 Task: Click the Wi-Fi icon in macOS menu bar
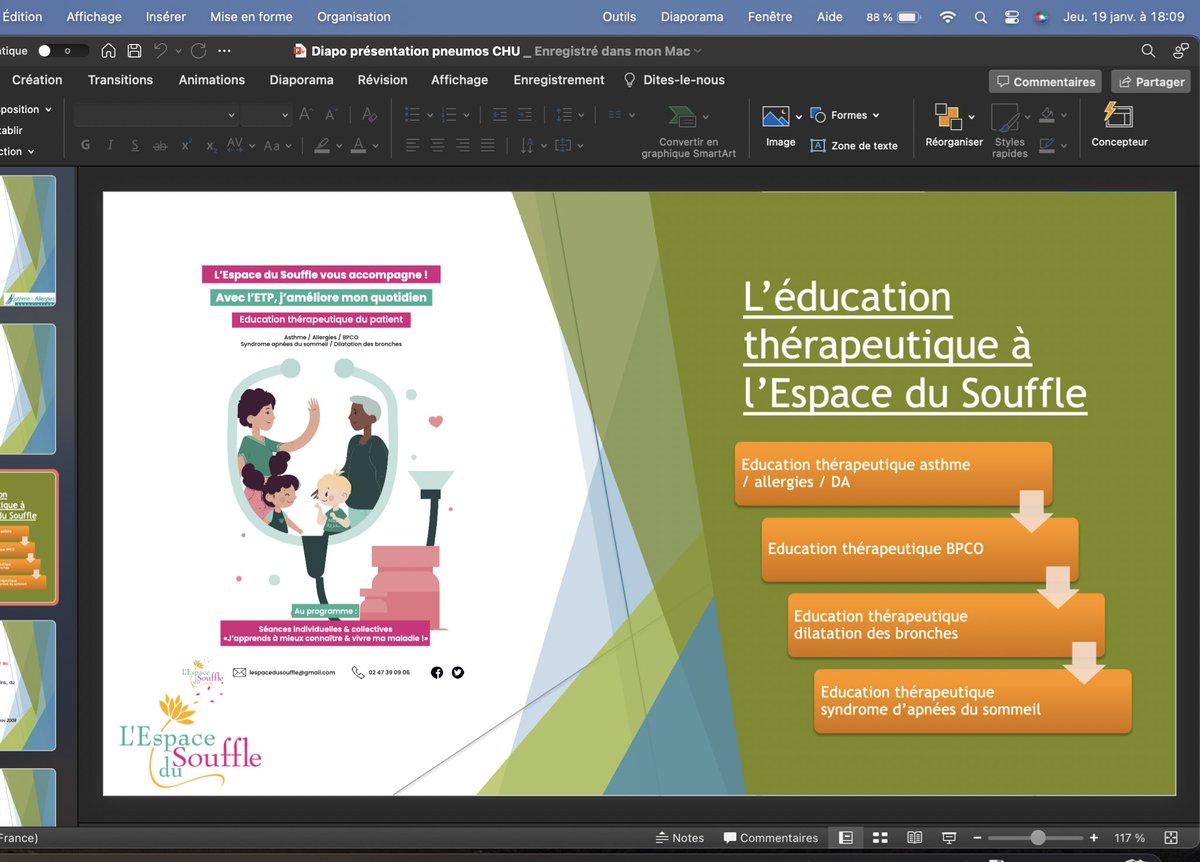[x=947, y=17]
